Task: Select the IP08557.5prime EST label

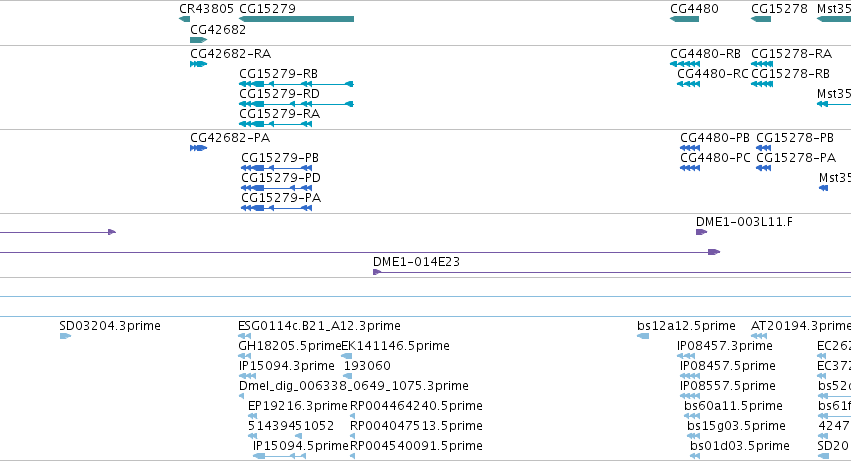Action: coord(728,387)
